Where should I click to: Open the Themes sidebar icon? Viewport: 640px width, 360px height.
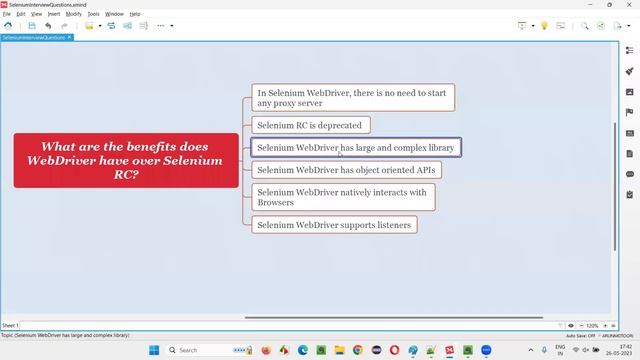pos(630,133)
